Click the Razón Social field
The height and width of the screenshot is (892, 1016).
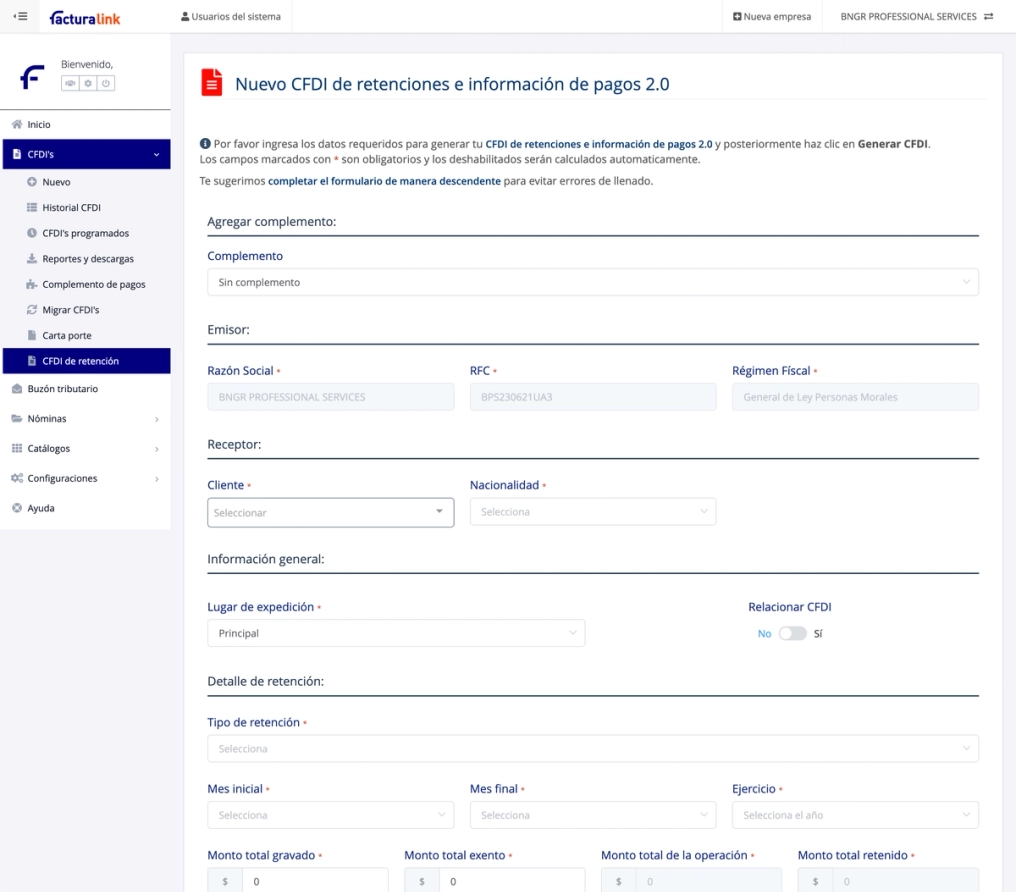[x=330, y=397]
